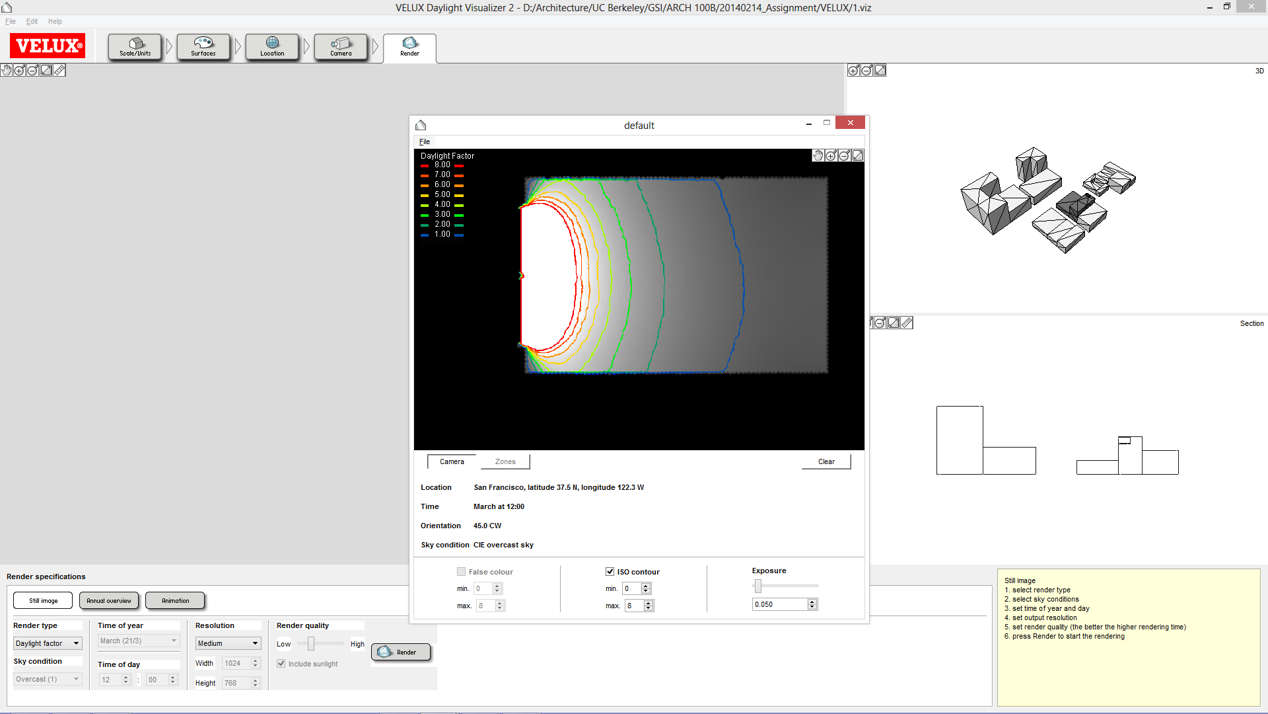Select Still image mode
1268x714 pixels.
pyautogui.click(x=43, y=601)
